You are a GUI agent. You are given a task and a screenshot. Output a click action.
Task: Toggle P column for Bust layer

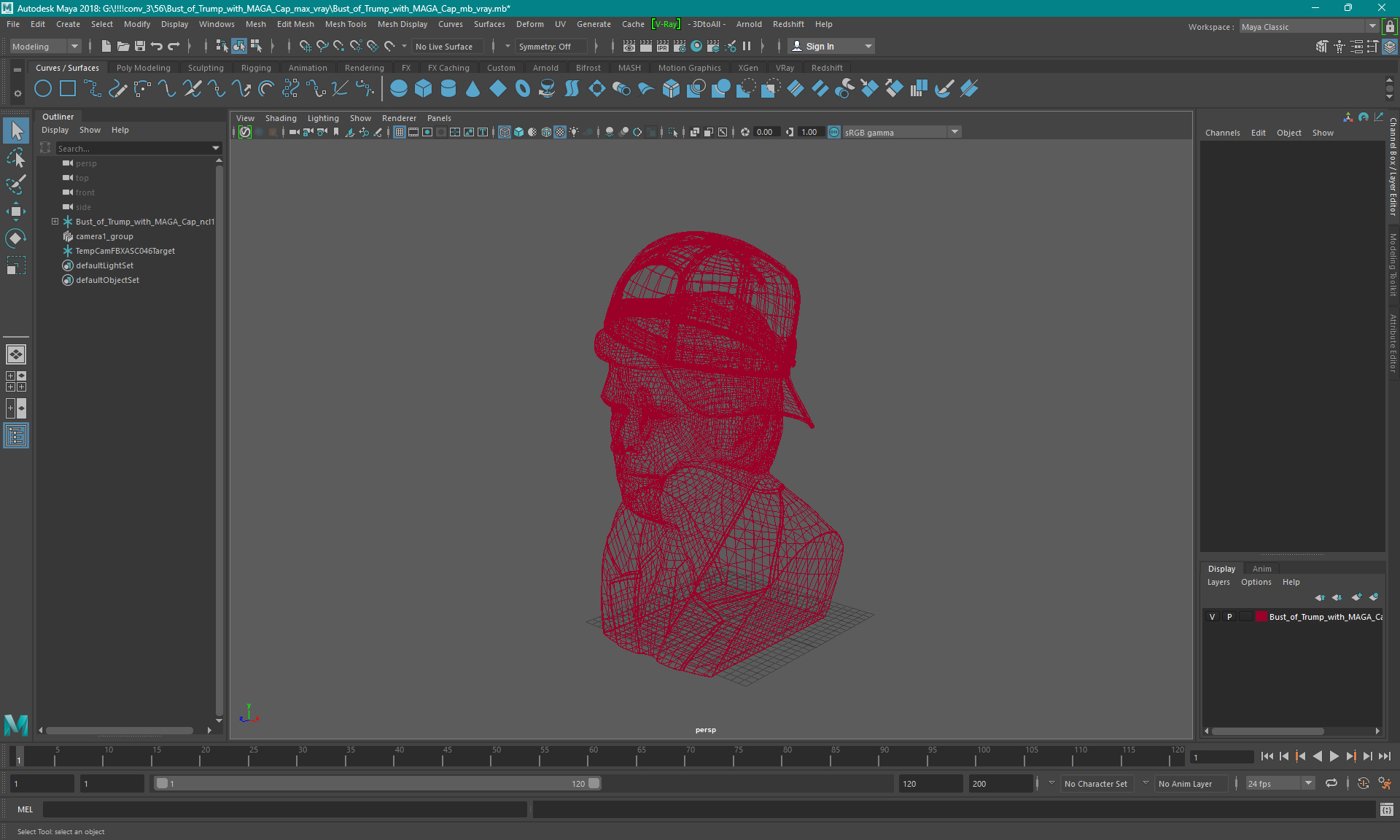1229,617
